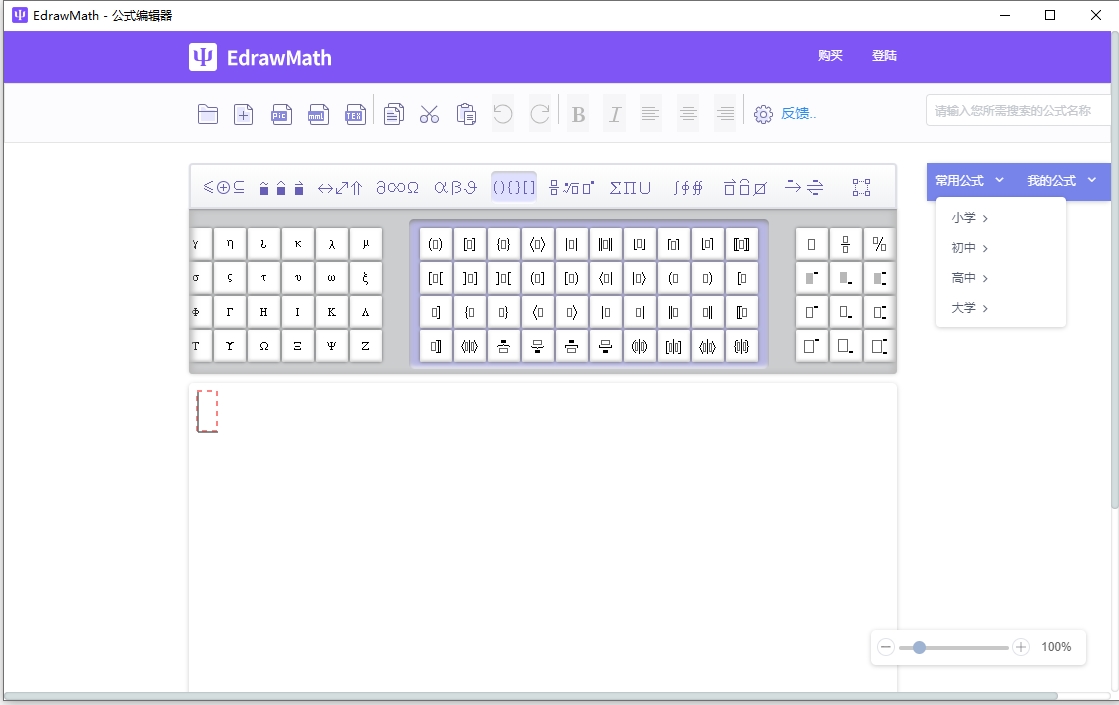Insert absolute value |▯| template
The width and height of the screenshot is (1119, 705).
pyautogui.click(x=572, y=244)
